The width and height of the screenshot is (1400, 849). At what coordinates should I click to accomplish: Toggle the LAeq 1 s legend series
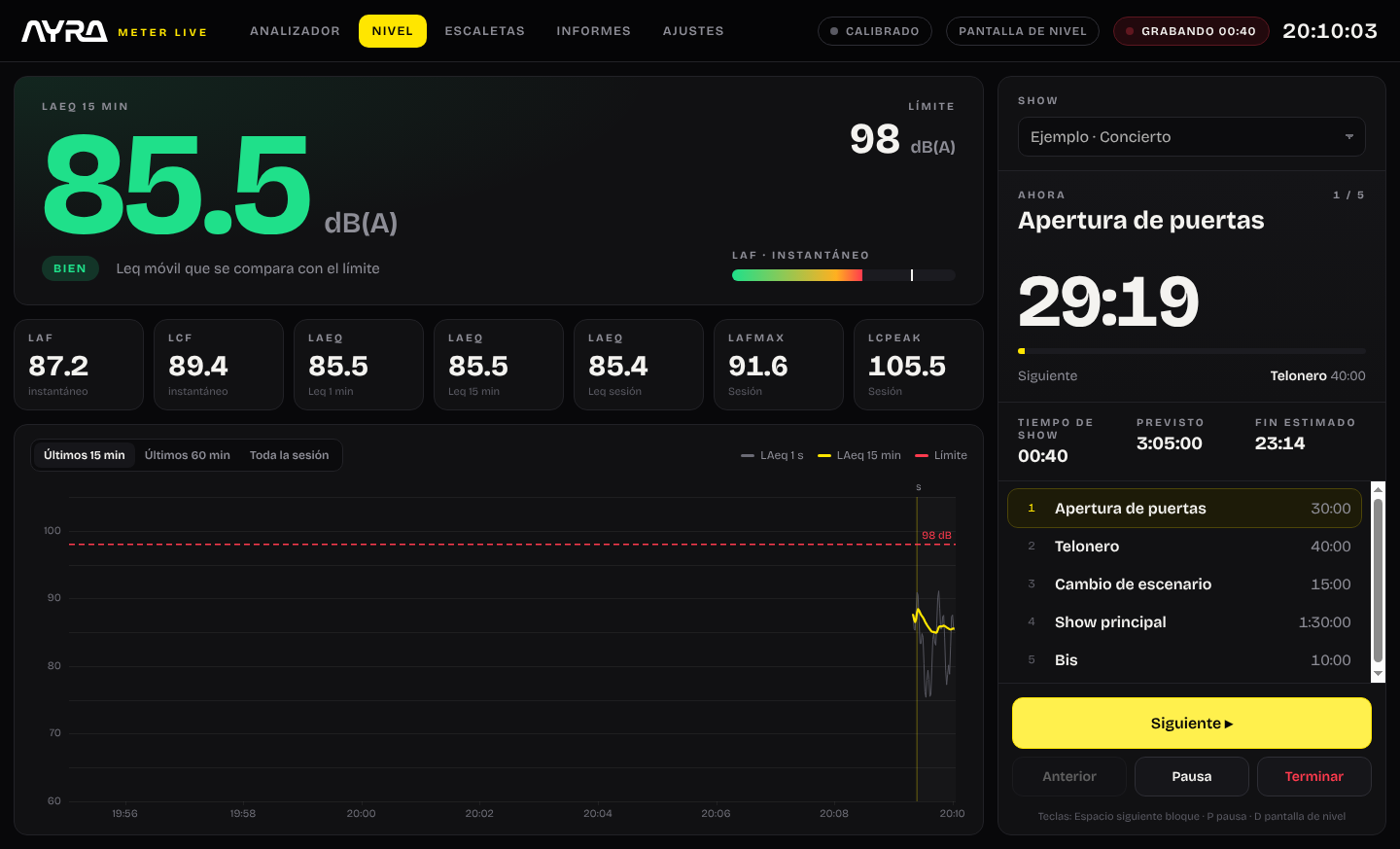pyautogui.click(x=772, y=455)
